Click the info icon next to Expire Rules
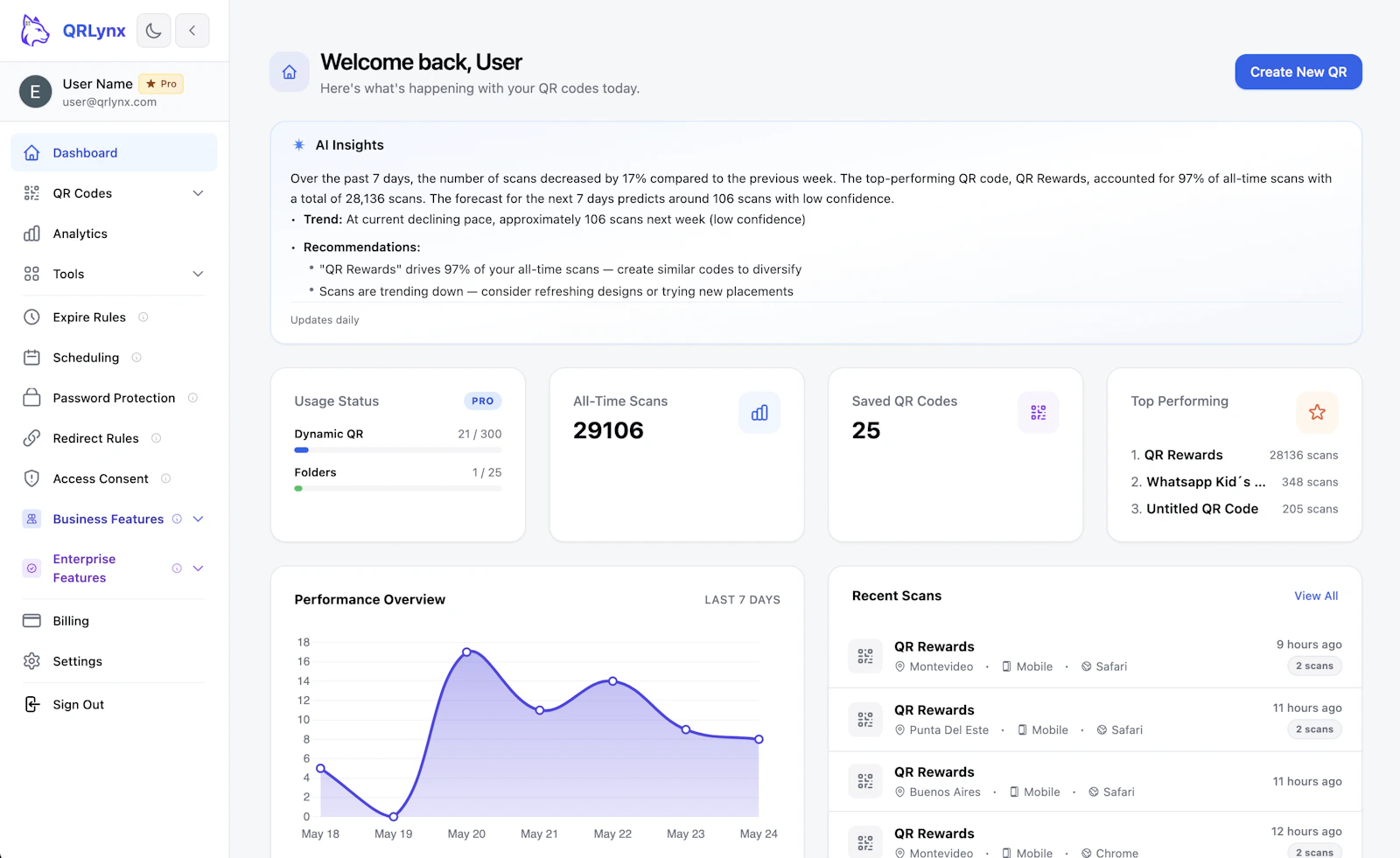 point(143,317)
